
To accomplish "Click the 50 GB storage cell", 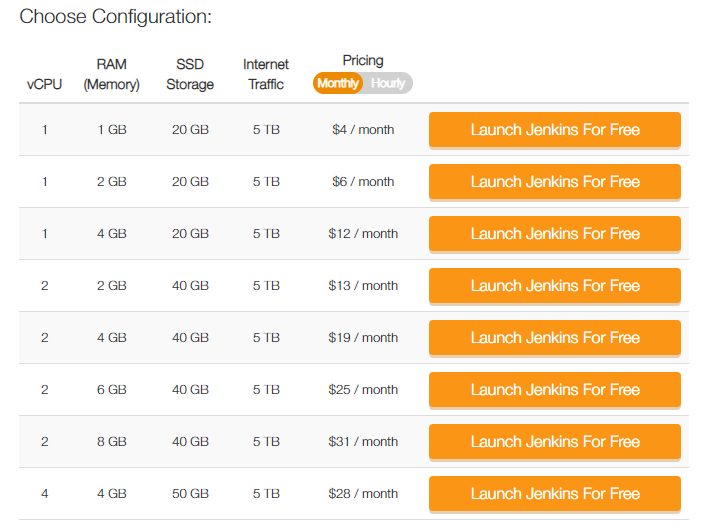I will 190,493.
